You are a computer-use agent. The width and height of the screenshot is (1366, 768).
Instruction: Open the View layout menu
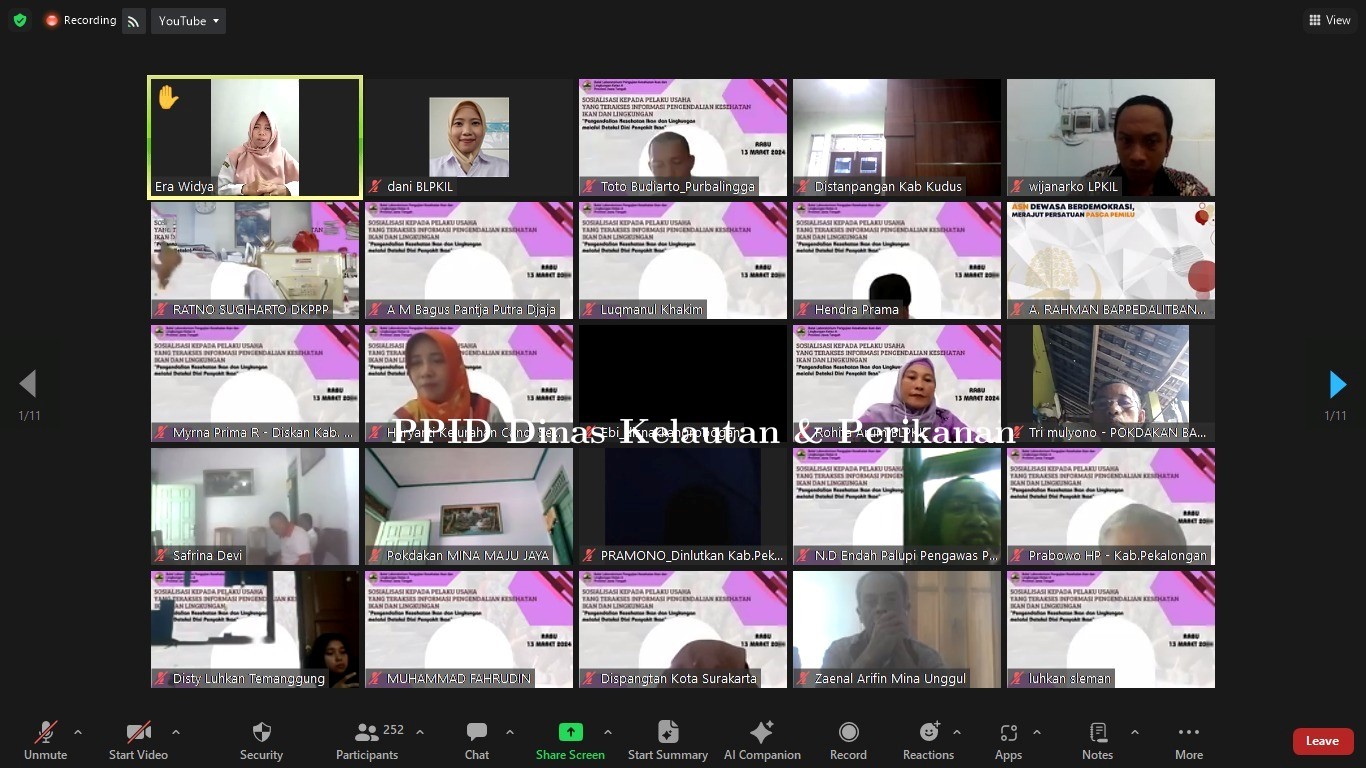(x=1329, y=20)
